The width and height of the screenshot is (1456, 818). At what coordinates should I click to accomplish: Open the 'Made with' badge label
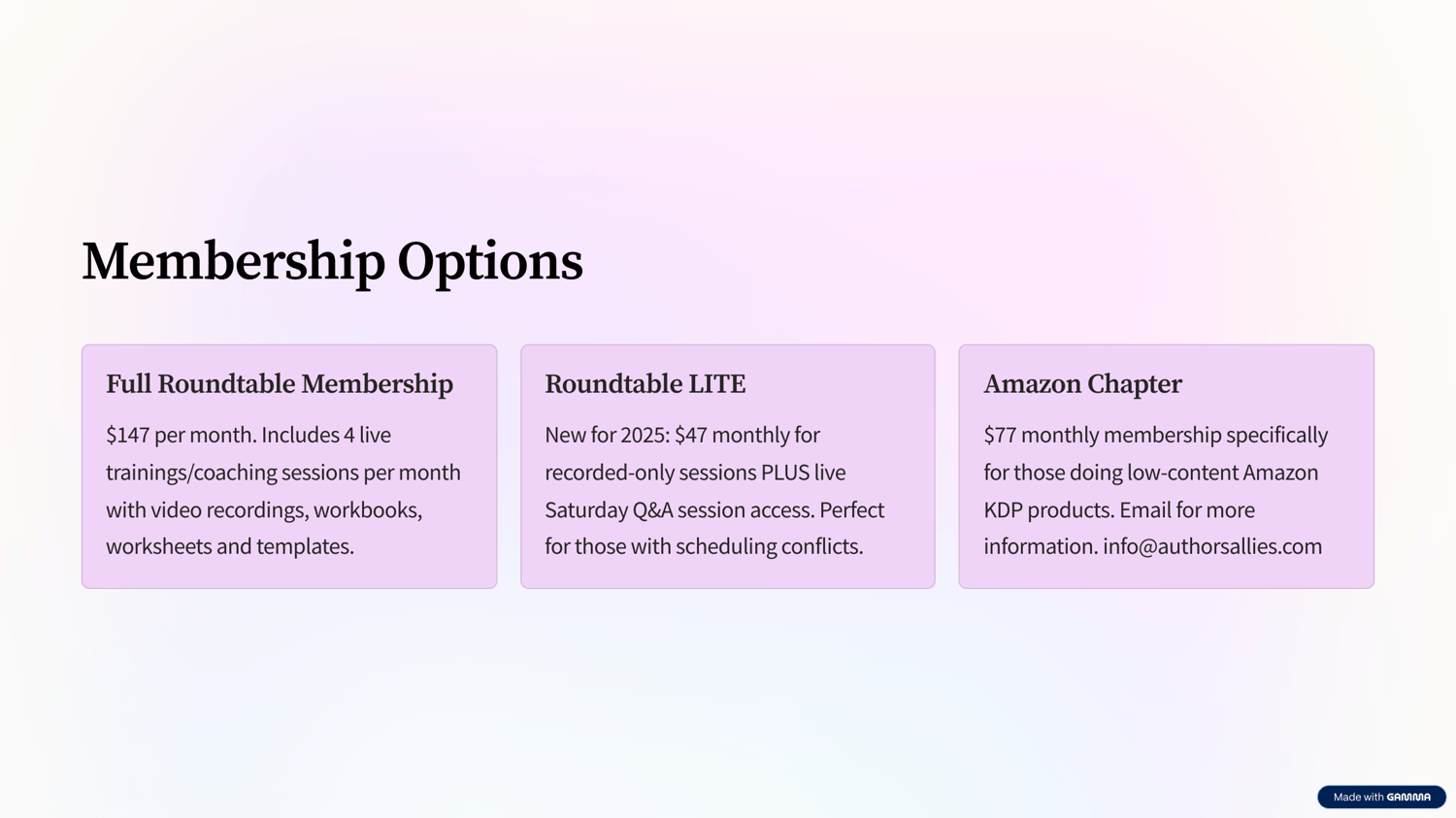click(x=1358, y=797)
